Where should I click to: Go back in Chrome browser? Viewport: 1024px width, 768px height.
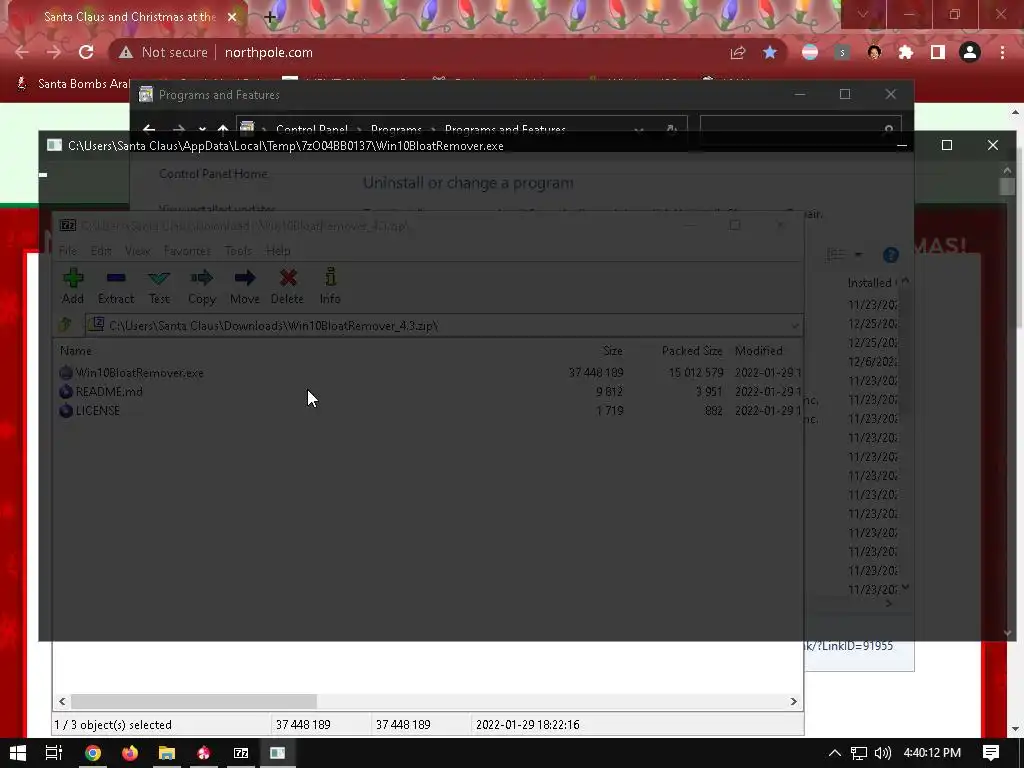[22, 52]
